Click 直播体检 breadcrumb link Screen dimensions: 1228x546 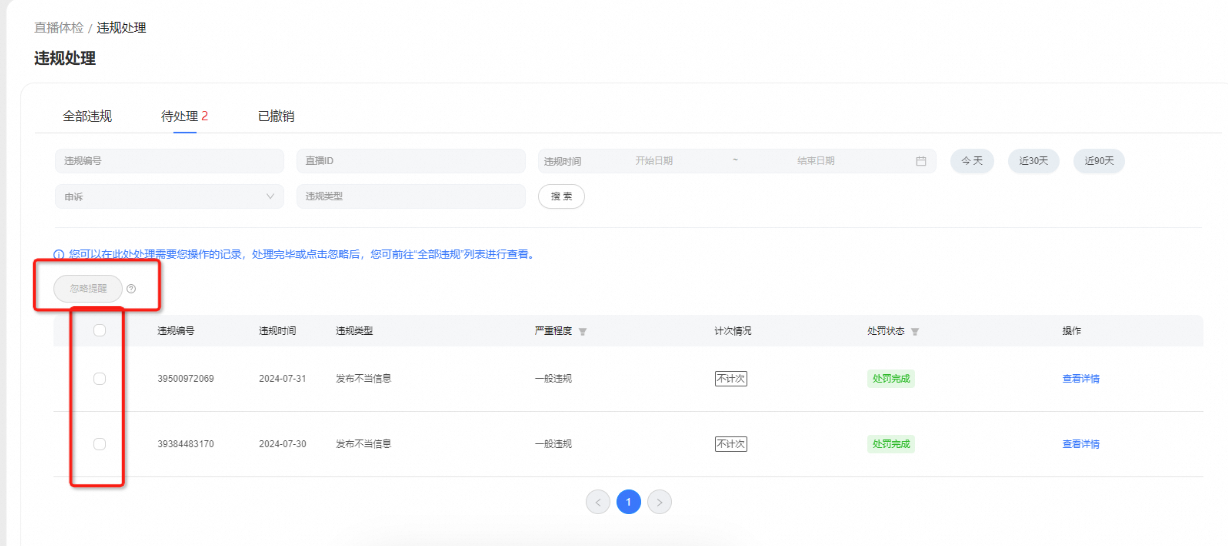(x=59, y=28)
